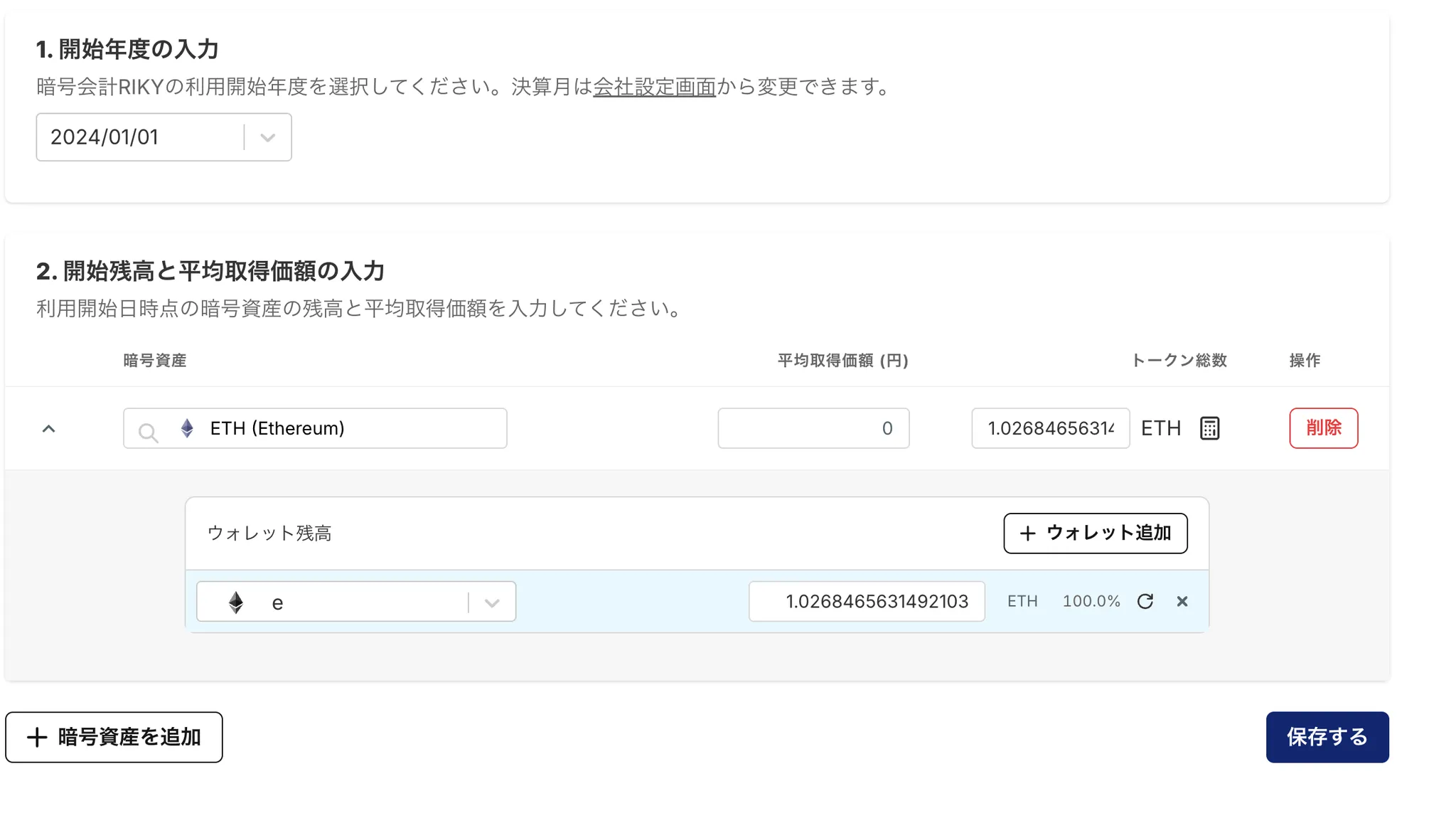Screen dimensions: 1456x818
Task: Remove wallet row with X icon
Action: tap(1182, 602)
